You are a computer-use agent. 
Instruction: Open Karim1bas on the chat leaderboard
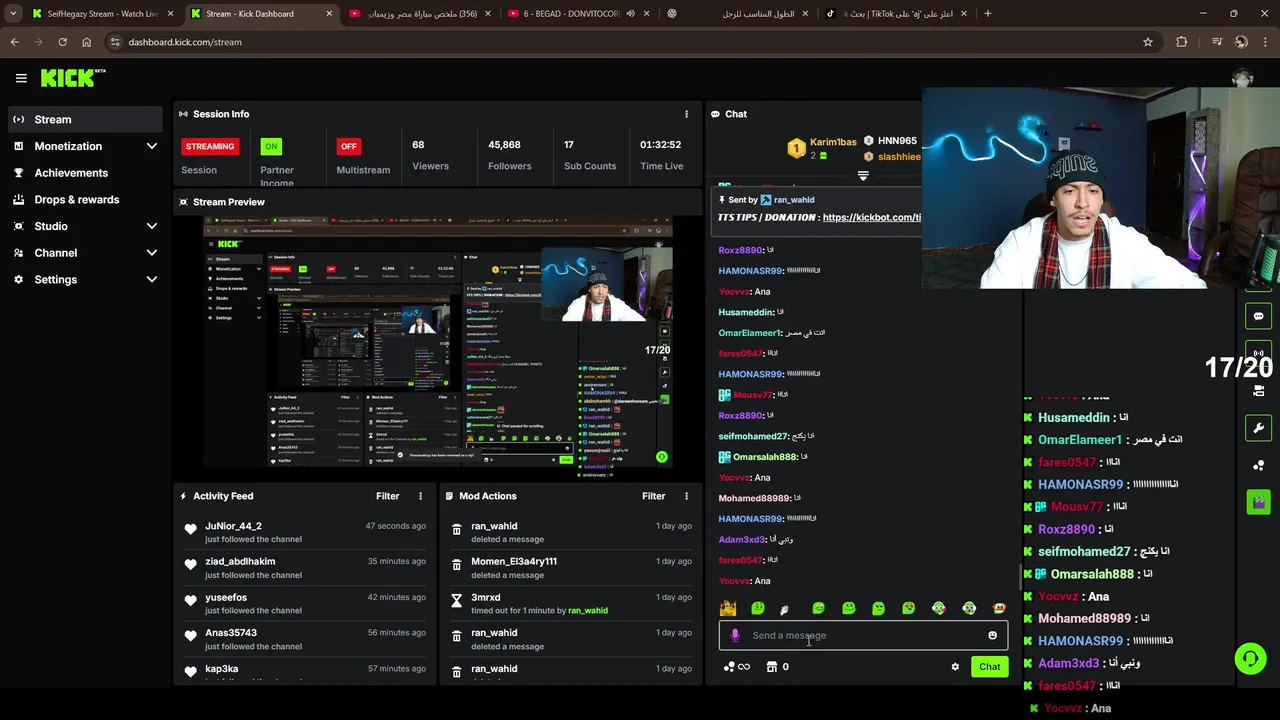pyautogui.click(x=833, y=142)
